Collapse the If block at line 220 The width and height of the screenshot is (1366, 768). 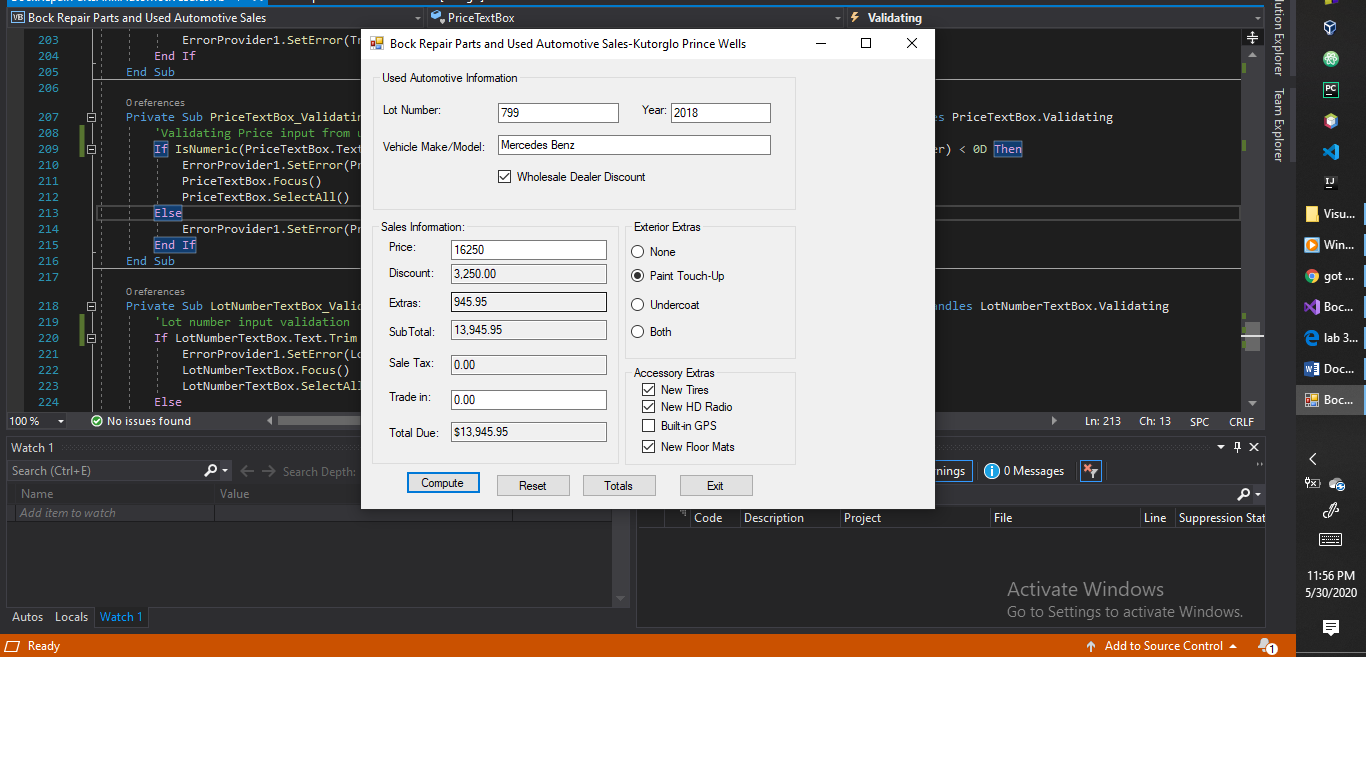tap(91, 338)
